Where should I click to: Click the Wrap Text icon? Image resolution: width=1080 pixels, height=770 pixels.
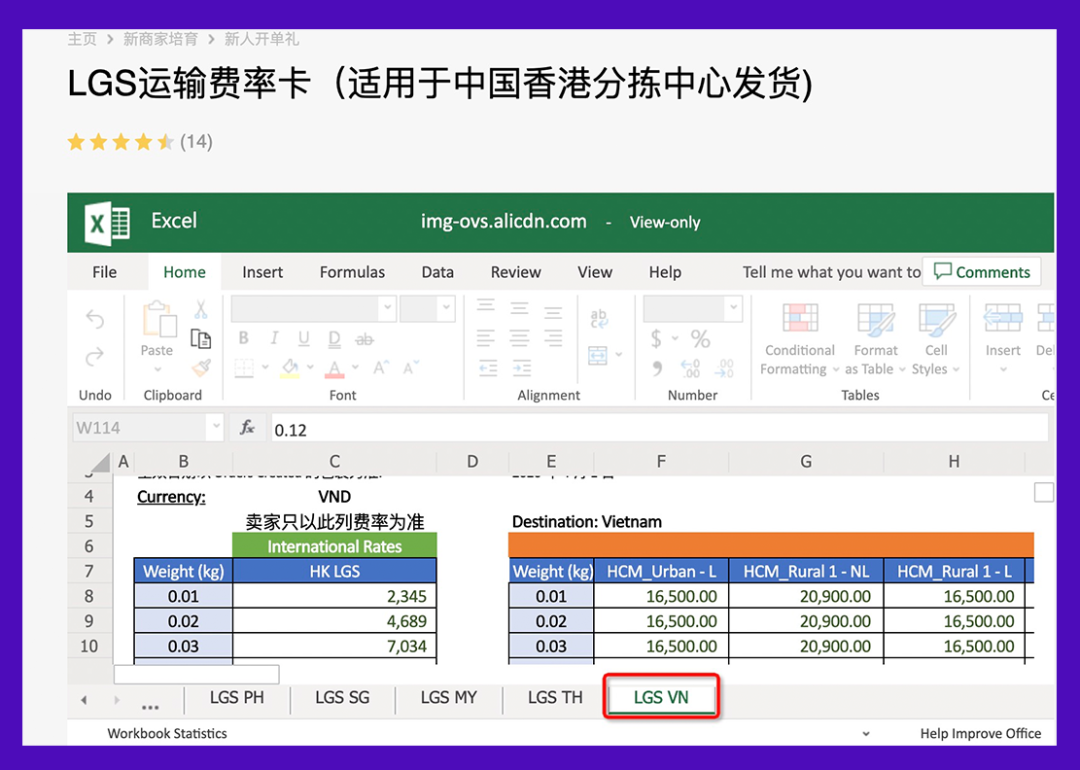coord(599,318)
